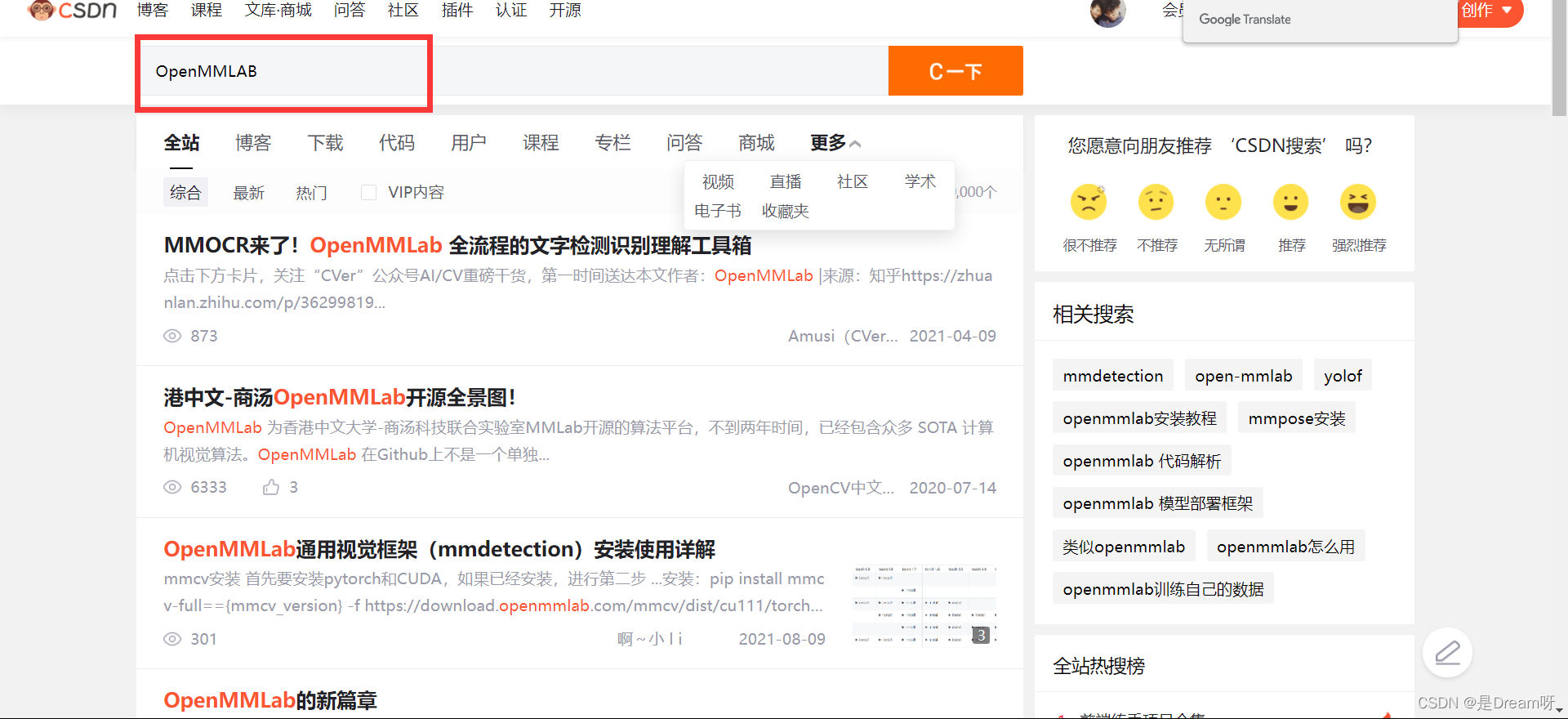This screenshot has height=719, width=1568.
Task: Select the very-unhappy 很不推荐 emoji
Action: pos(1089,202)
